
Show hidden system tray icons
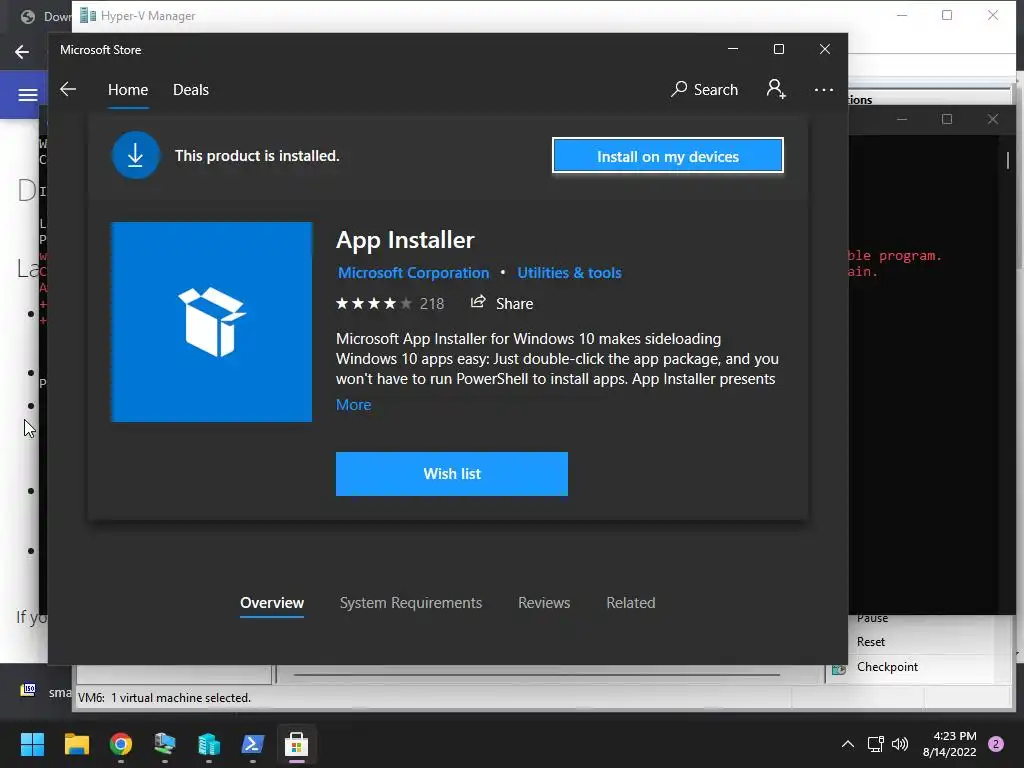[847, 744]
